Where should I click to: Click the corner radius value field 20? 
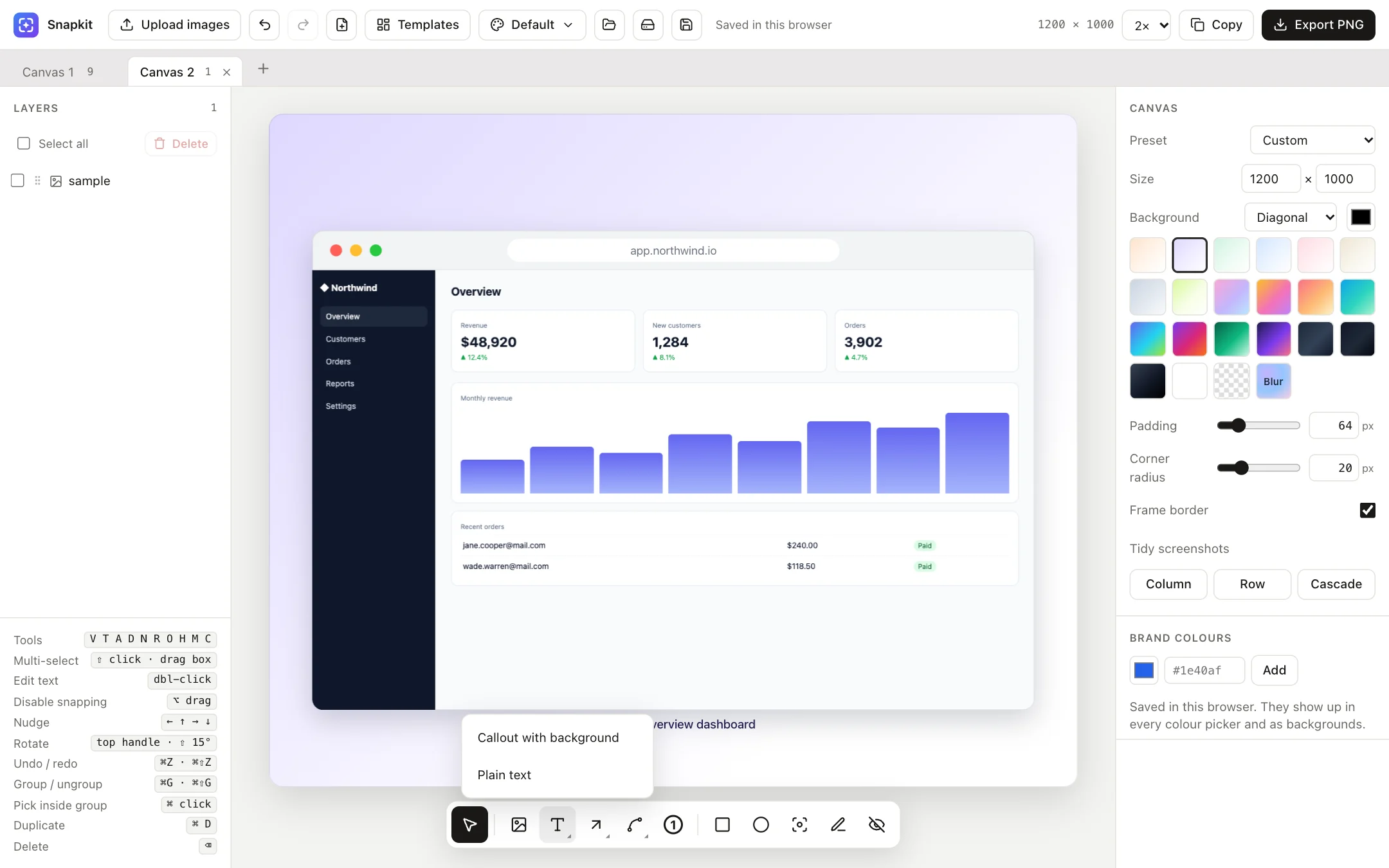click(1334, 468)
